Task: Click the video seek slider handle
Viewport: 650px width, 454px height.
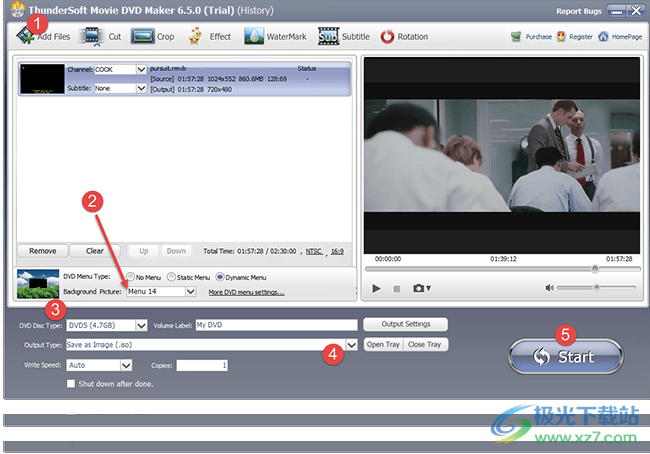Action: tap(595, 269)
